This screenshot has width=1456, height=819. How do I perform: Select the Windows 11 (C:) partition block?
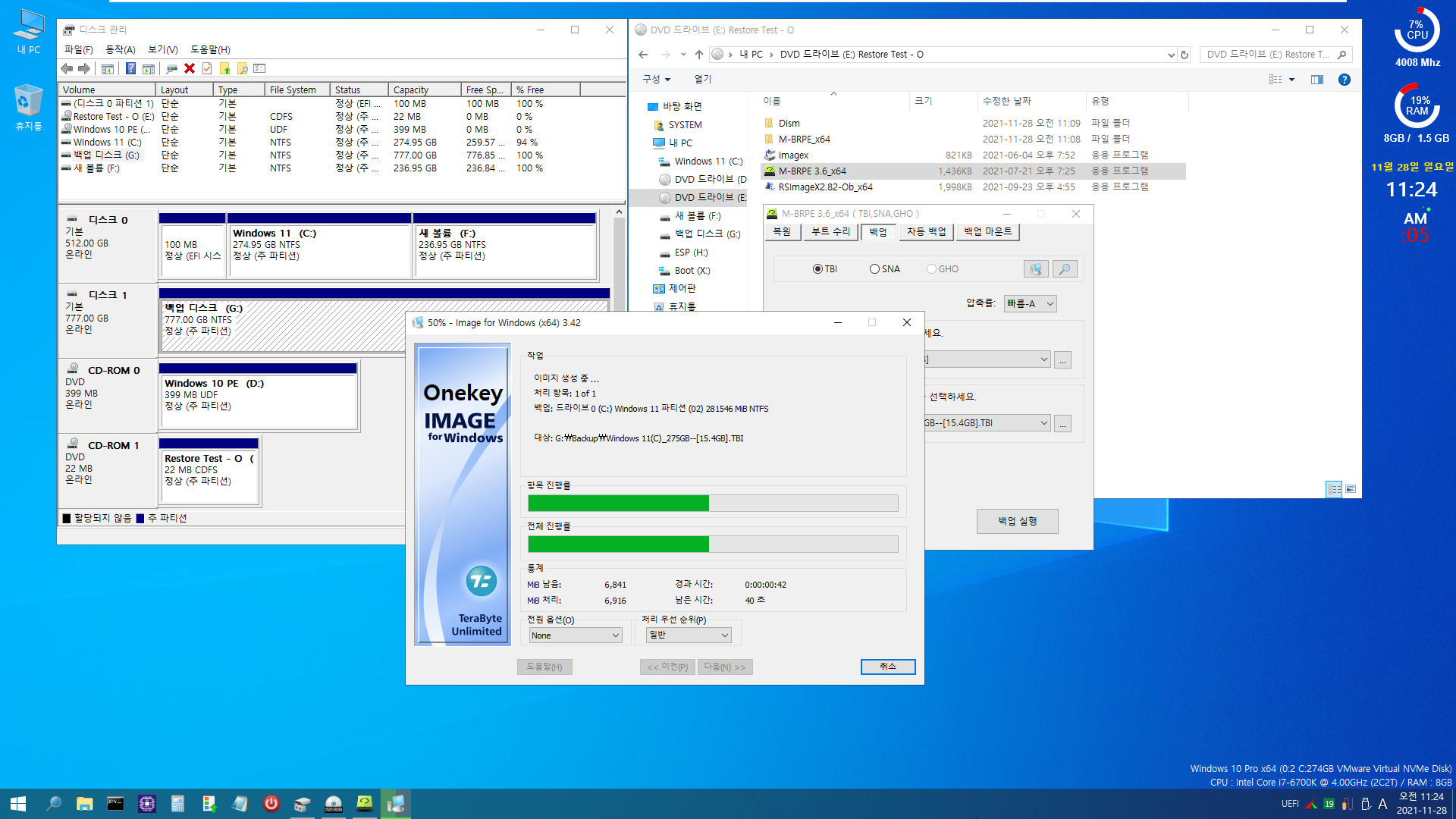pyautogui.click(x=318, y=246)
